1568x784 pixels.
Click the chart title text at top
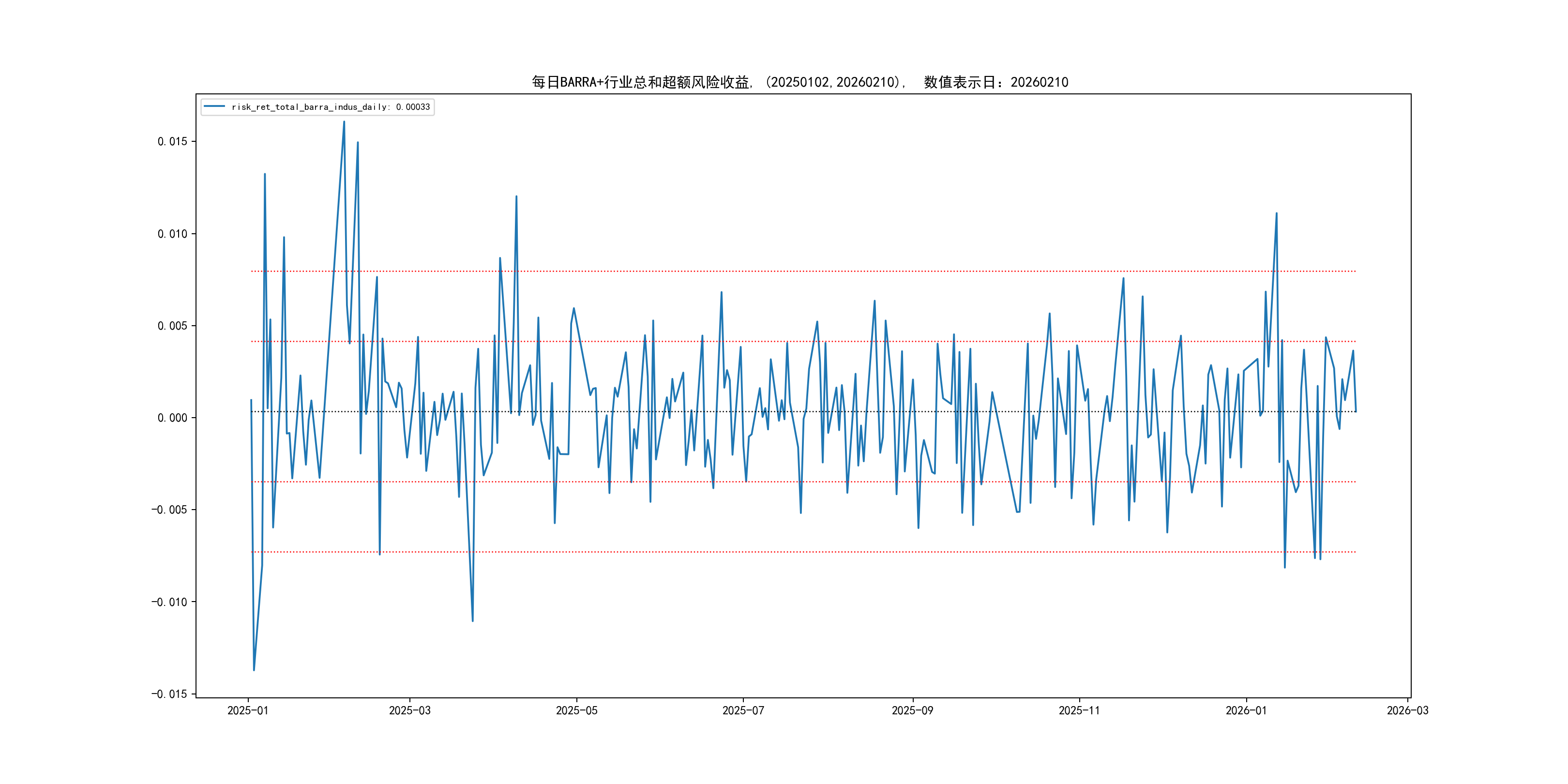point(800,82)
